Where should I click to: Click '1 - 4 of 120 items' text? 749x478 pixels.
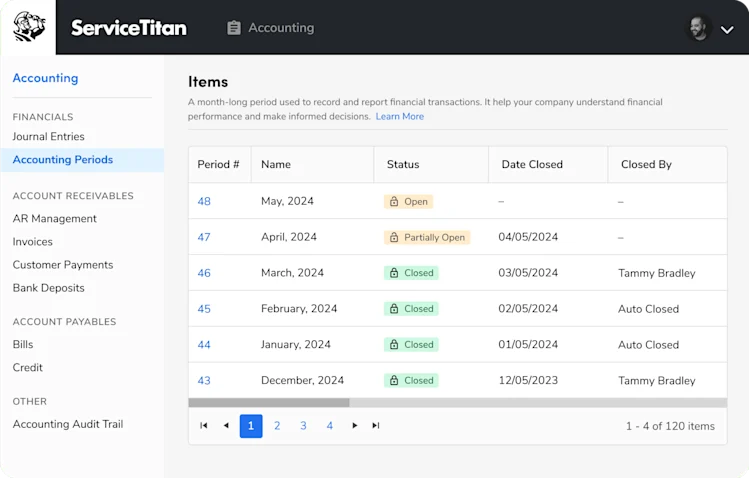pos(670,426)
